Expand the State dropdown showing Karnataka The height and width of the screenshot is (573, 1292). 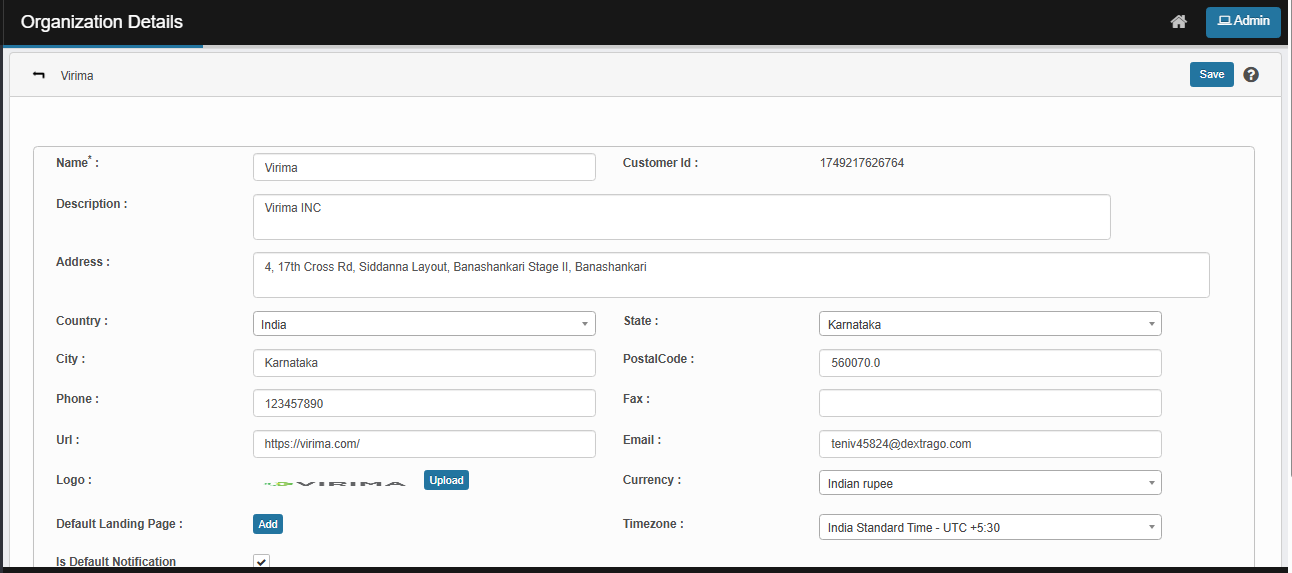[x=989, y=324]
